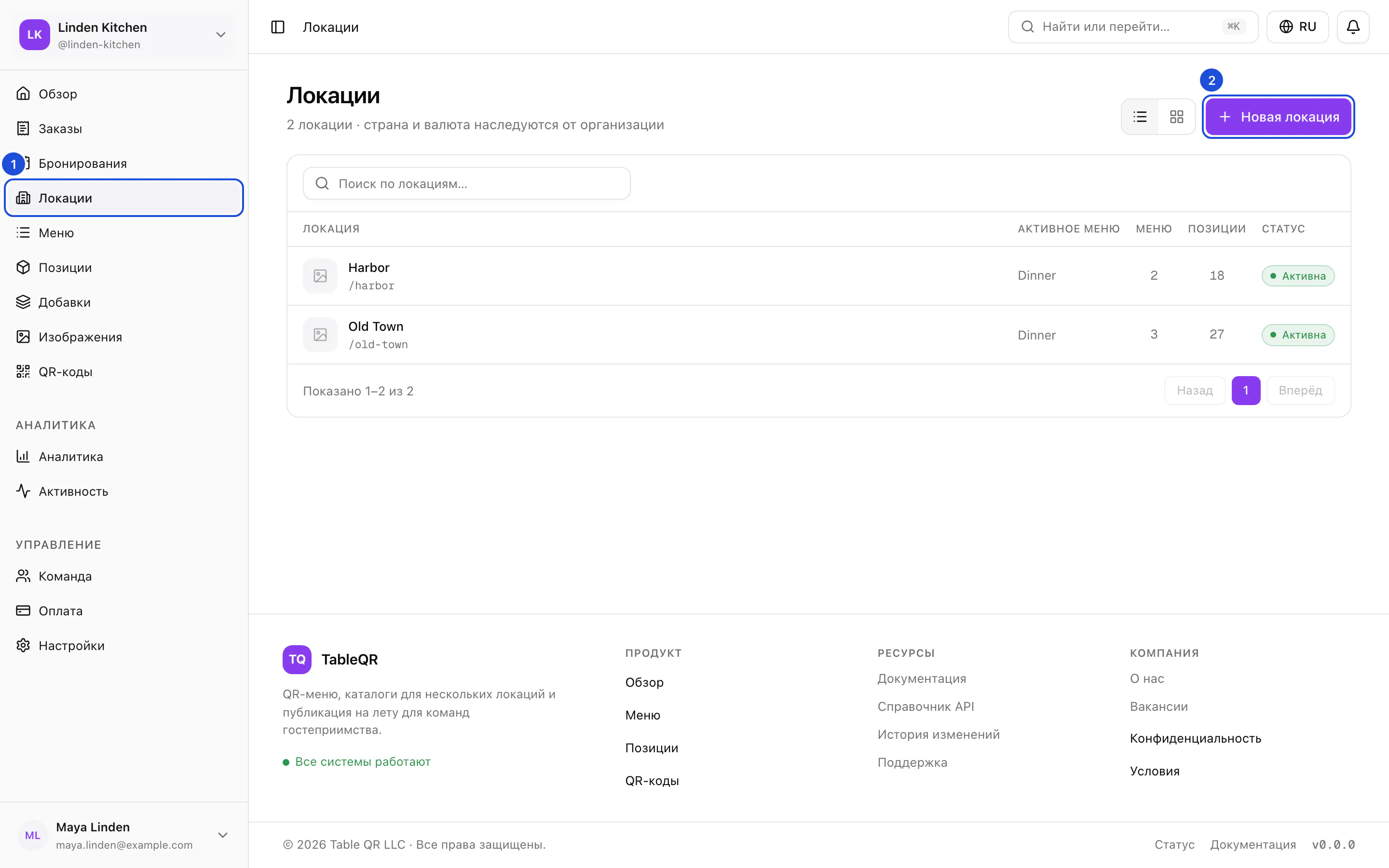
Task: Select page 1 in pagination
Action: (x=1245, y=391)
